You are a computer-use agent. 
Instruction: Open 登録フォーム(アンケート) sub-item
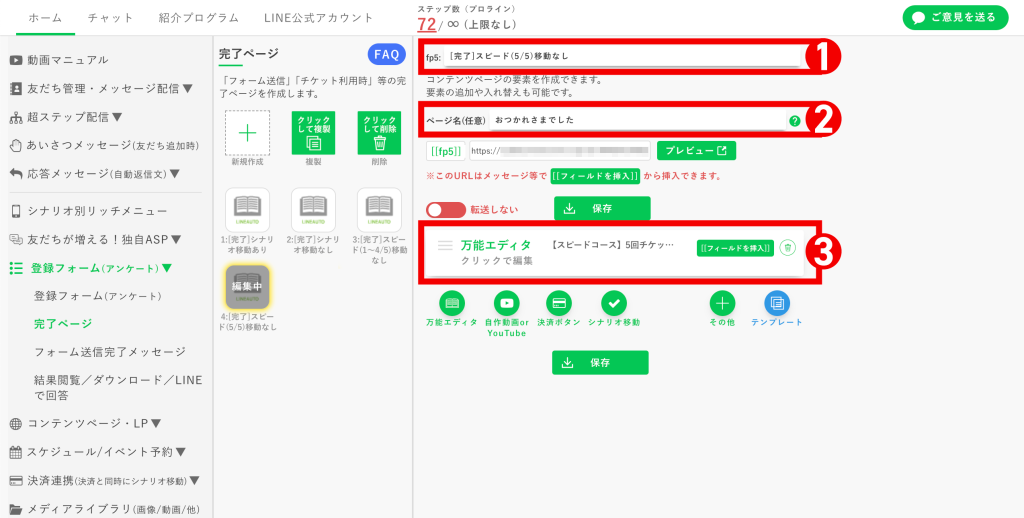(x=97, y=296)
